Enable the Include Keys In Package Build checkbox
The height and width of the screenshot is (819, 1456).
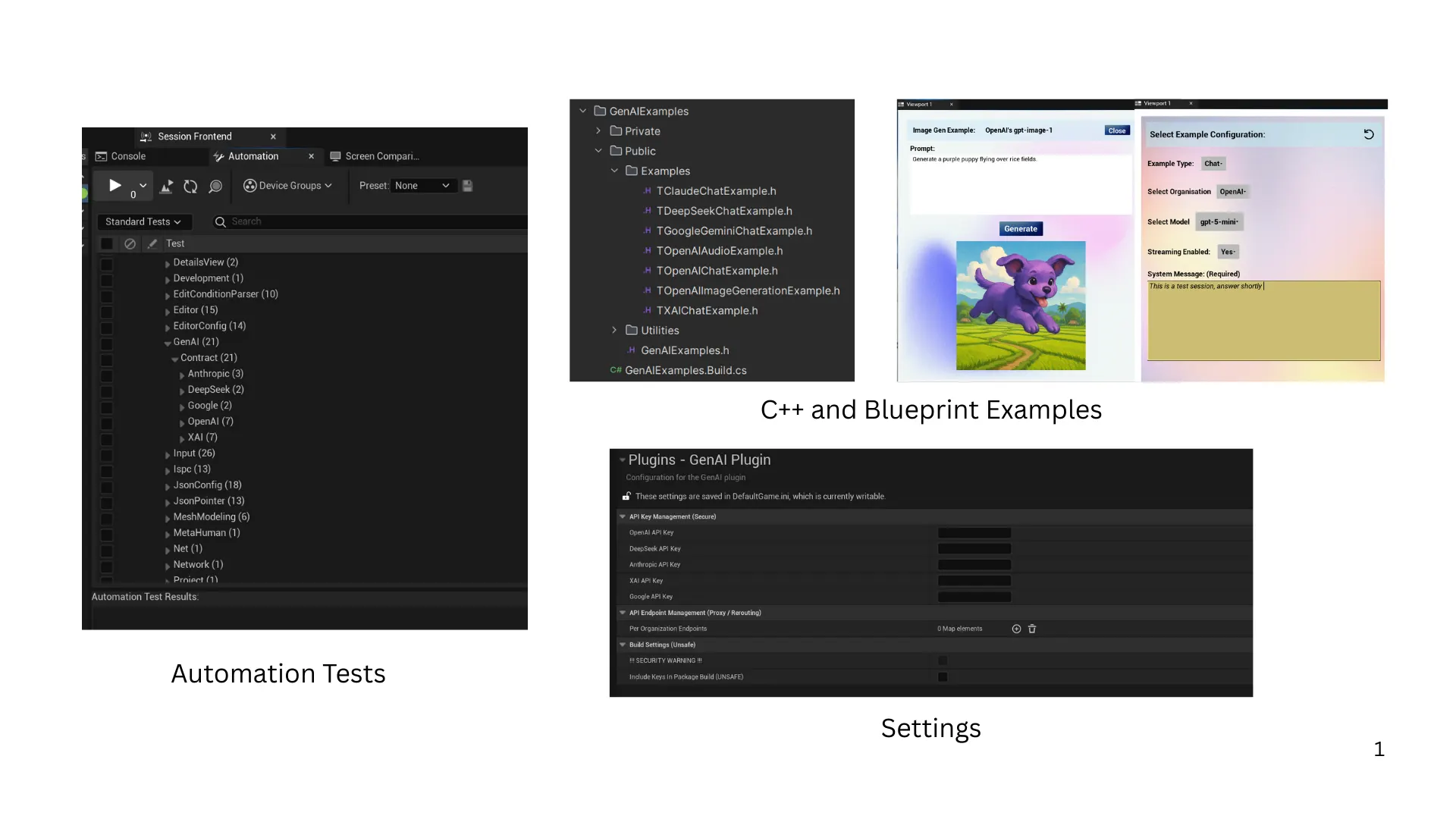[943, 677]
